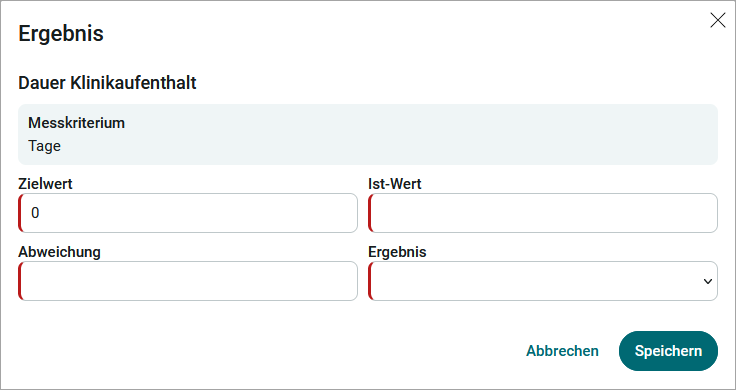Screen dimensions: 736x390
Task: Click the red required marker on Ergebnis dropdown
Action: pos(370,281)
